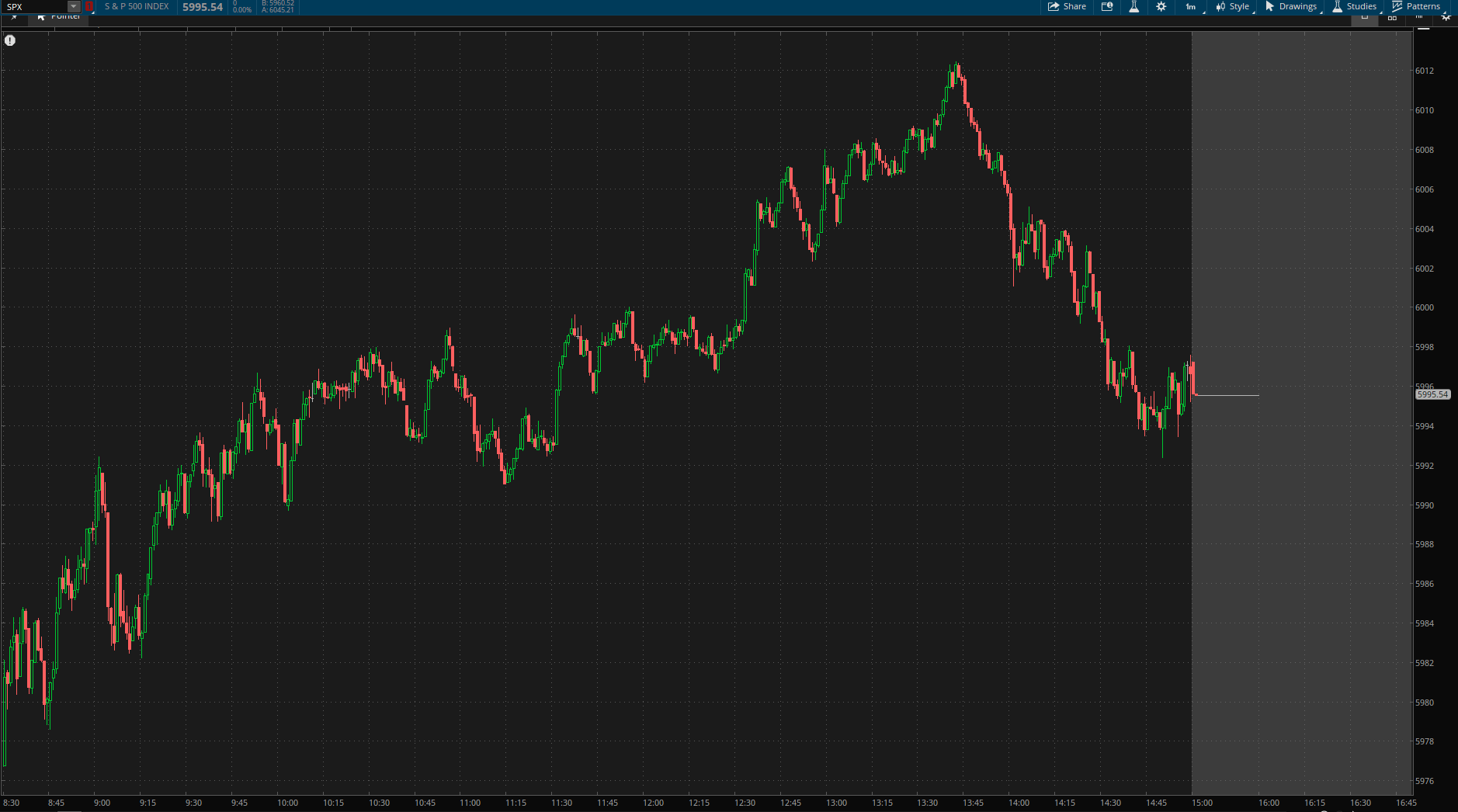Click the gear icon below Patterns
Screen dimensions: 1458x812
pyautogui.click(x=1446, y=17)
